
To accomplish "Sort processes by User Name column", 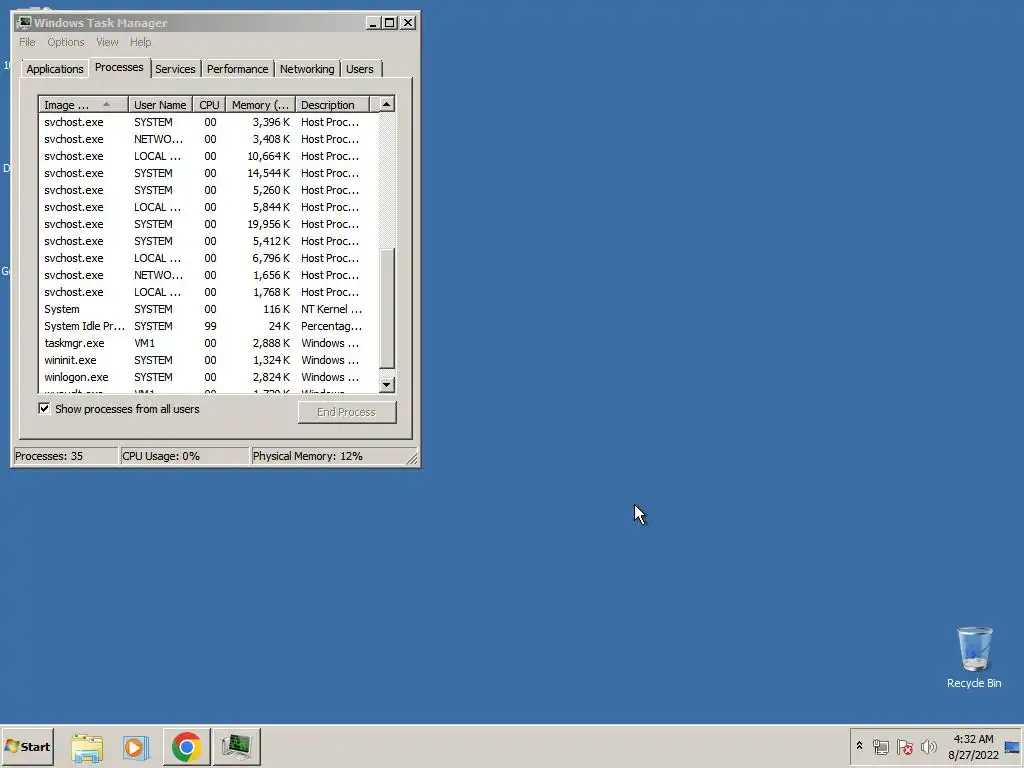I will (x=160, y=104).
